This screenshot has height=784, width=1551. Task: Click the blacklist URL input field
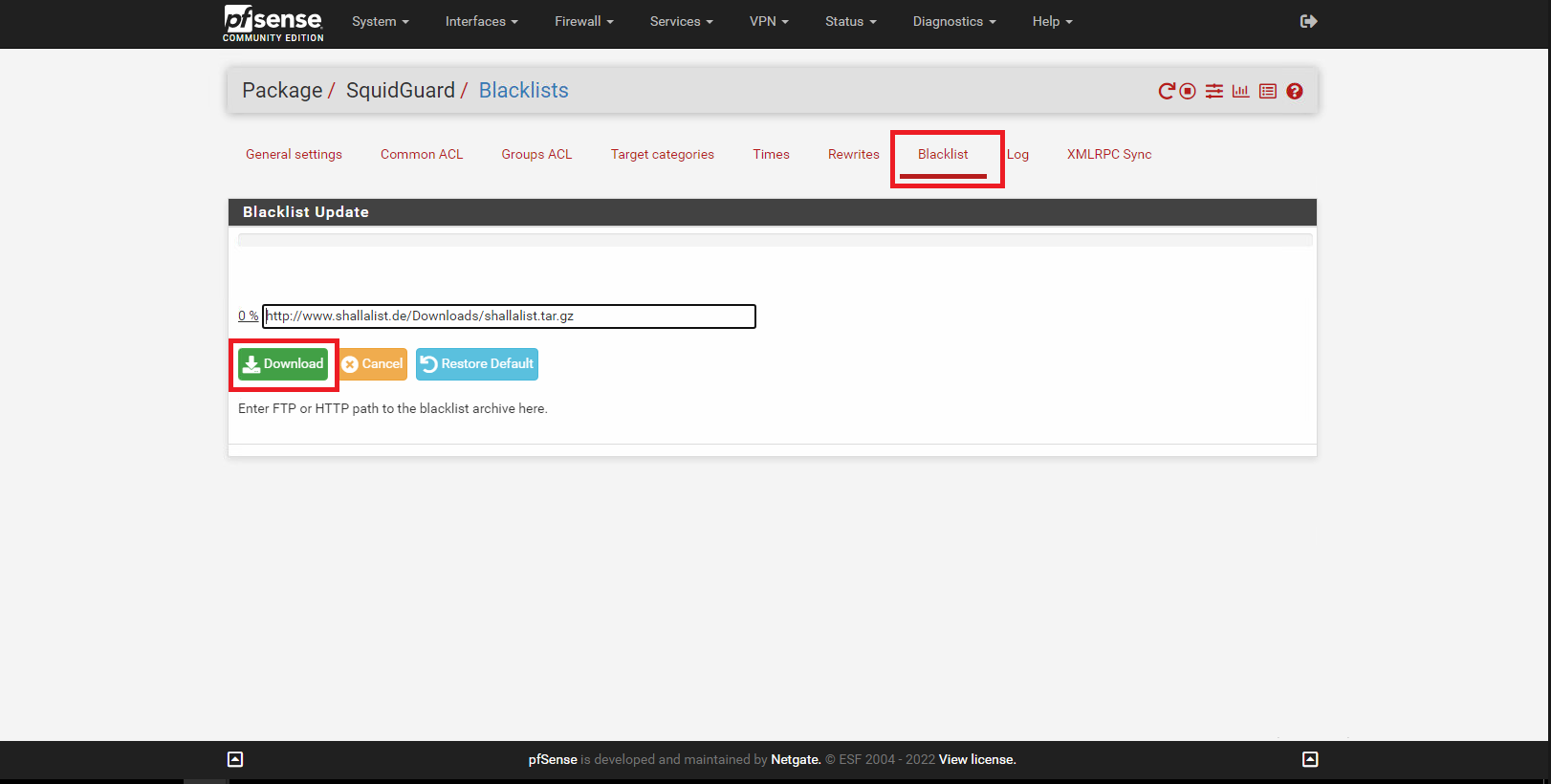[509, 316]
